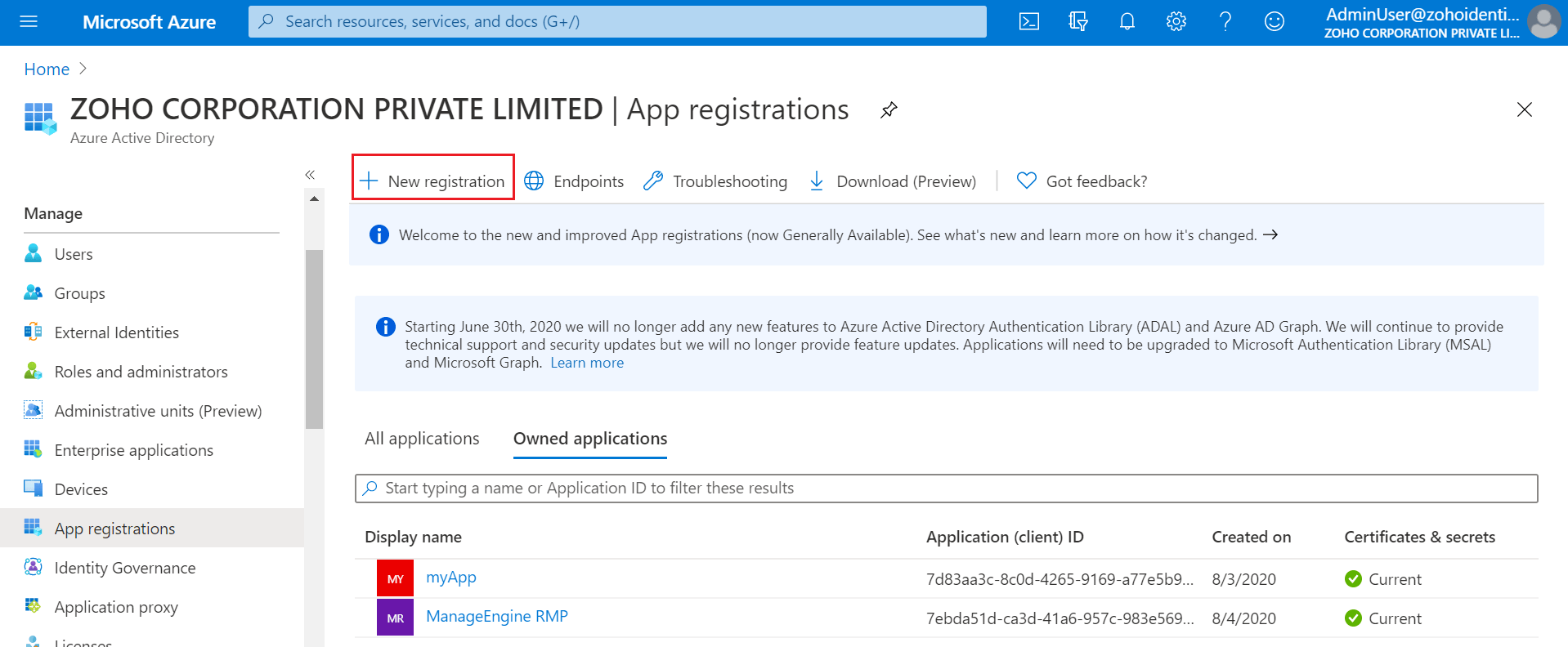Screen dimensions: 1568x647
Task: Open the ManageEngine RMP application
Action: tap(496, 617)
